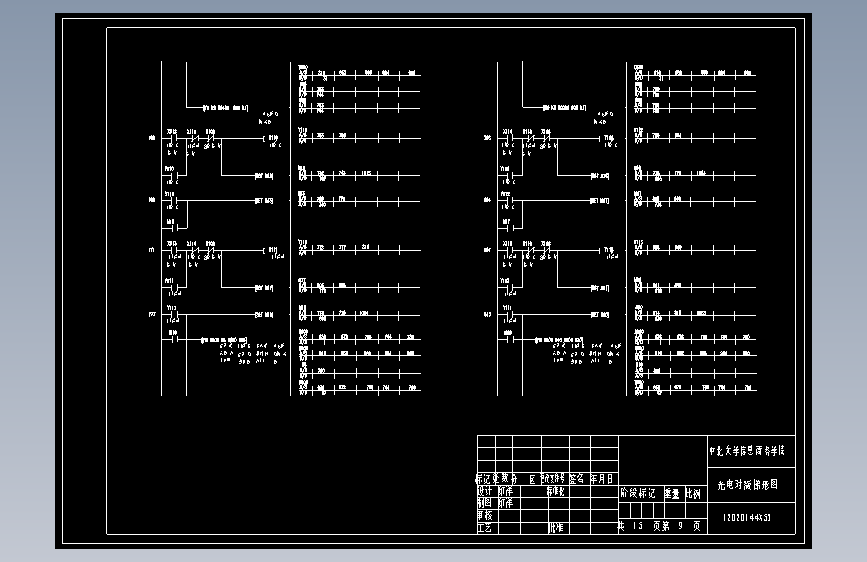
Task: Select the 批准 label in title block
Action: (556, 528)
